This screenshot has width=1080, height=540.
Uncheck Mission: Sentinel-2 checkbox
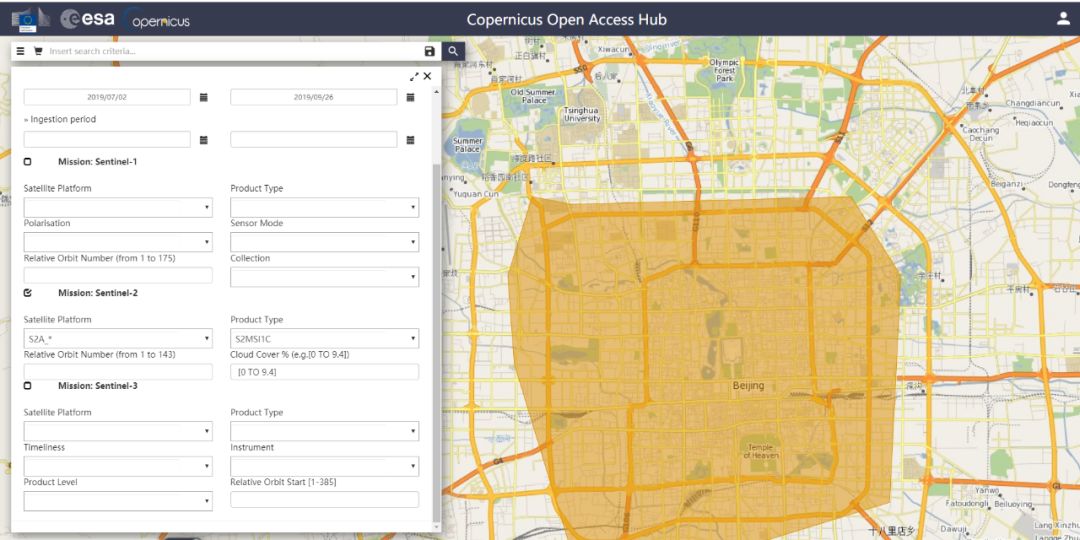(28, 293)
